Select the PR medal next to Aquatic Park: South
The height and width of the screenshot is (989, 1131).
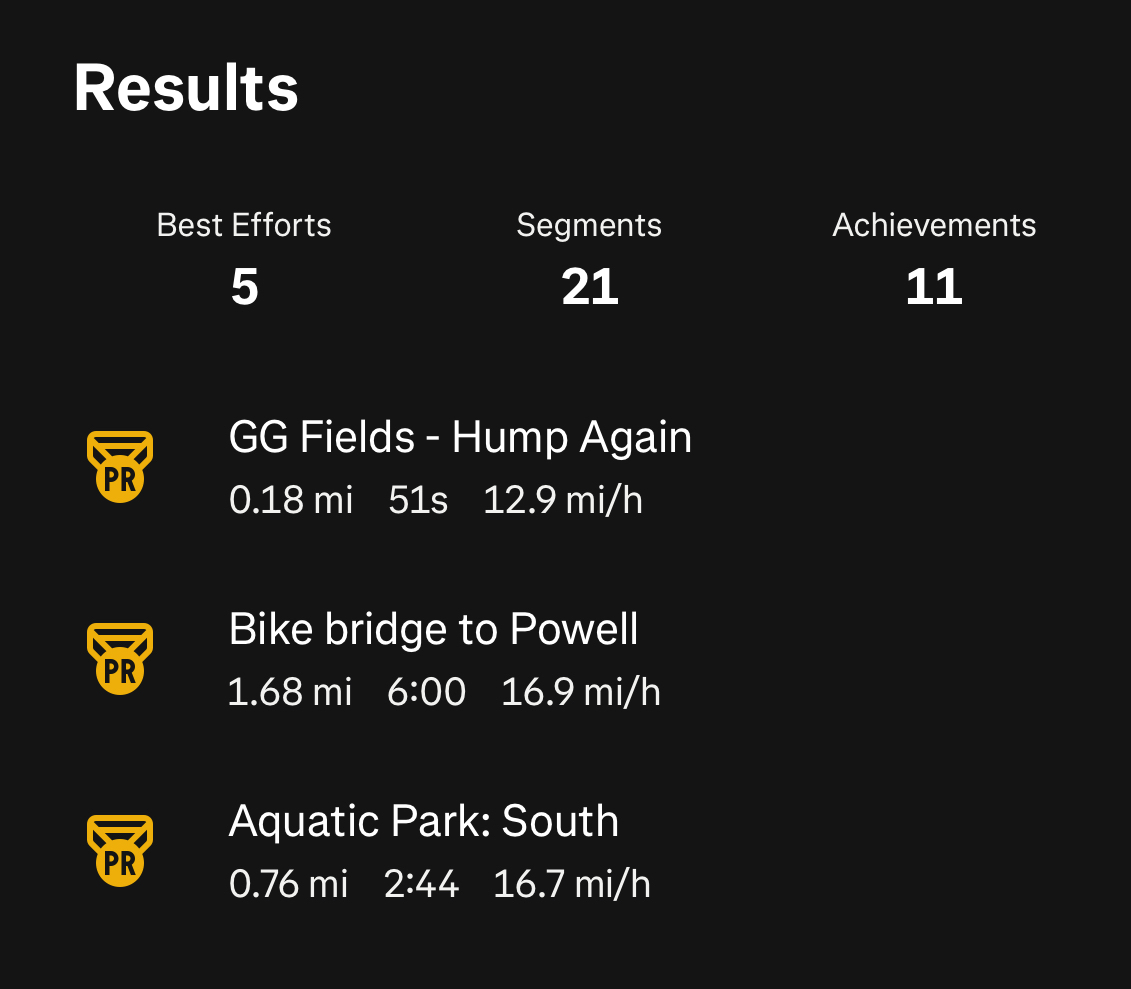pos(120,850)
